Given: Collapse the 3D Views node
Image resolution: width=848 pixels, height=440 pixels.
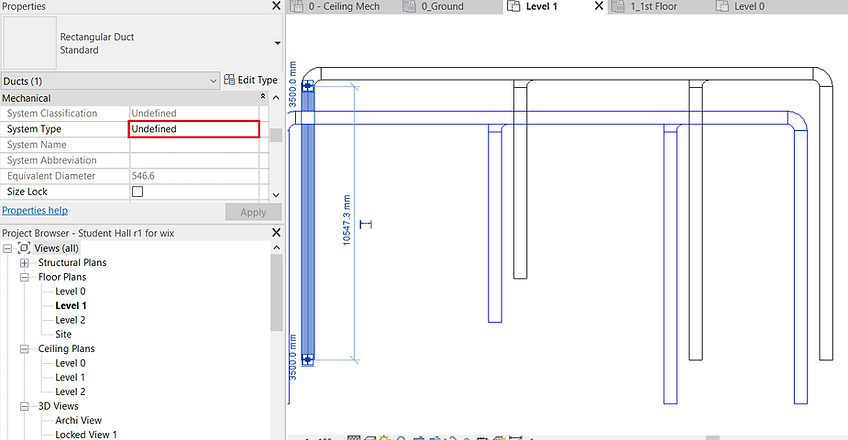Looking at the screenshot, I should [24, 406].
